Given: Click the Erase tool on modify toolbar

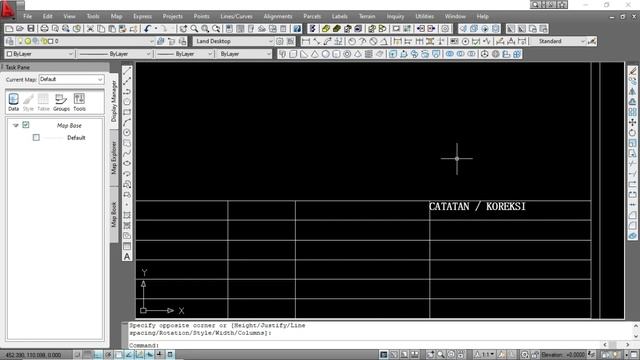Looking at the screenshot, I should 632,71.
